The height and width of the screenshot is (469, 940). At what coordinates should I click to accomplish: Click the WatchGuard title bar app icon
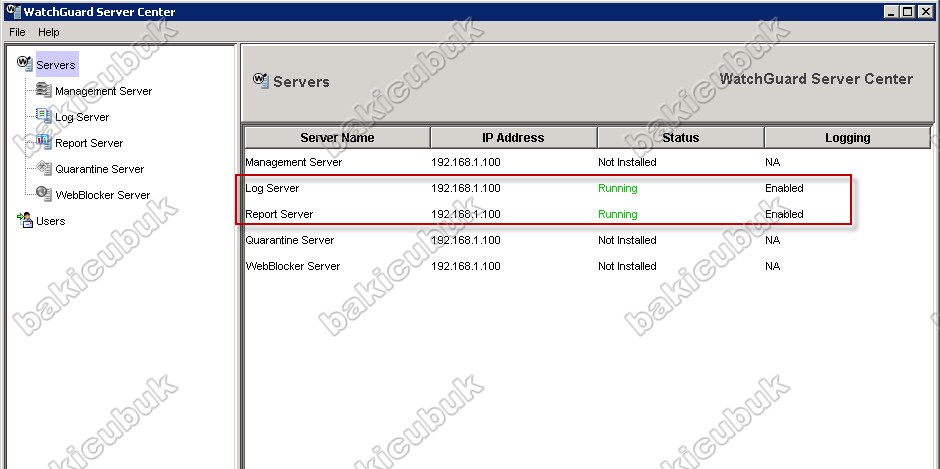click(x=12, y=11)
